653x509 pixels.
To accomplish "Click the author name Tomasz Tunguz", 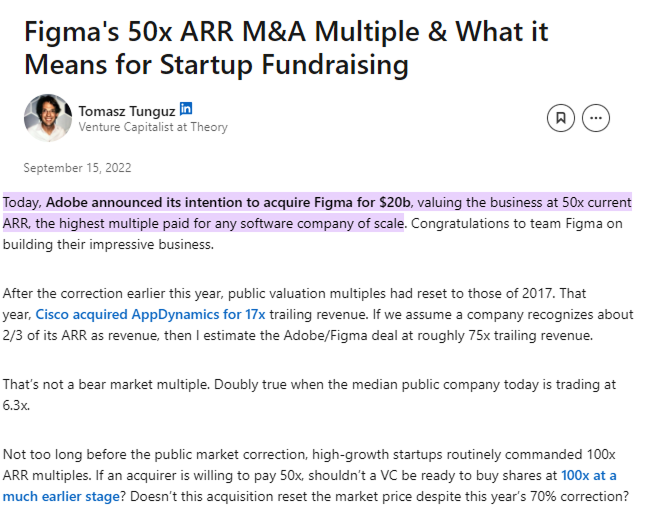I will coord(126,110).
